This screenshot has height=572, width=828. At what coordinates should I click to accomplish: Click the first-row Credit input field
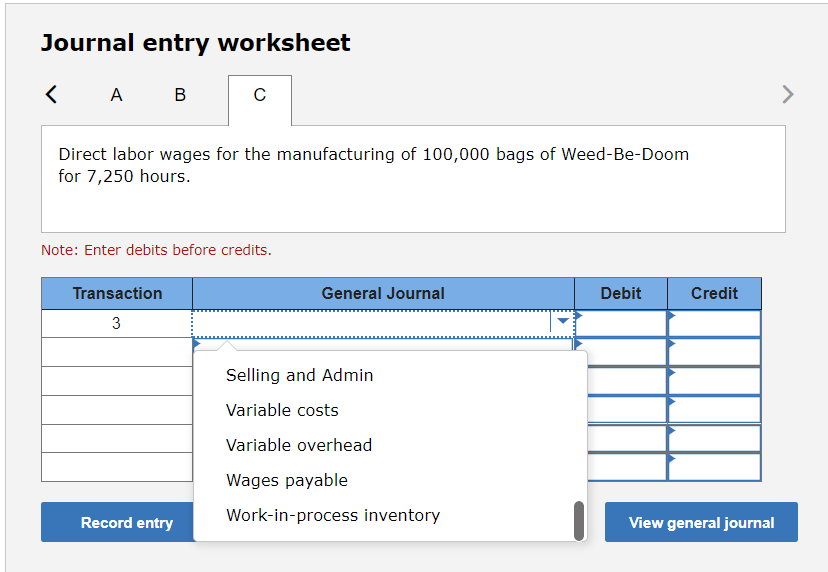[x=714, y=323]
